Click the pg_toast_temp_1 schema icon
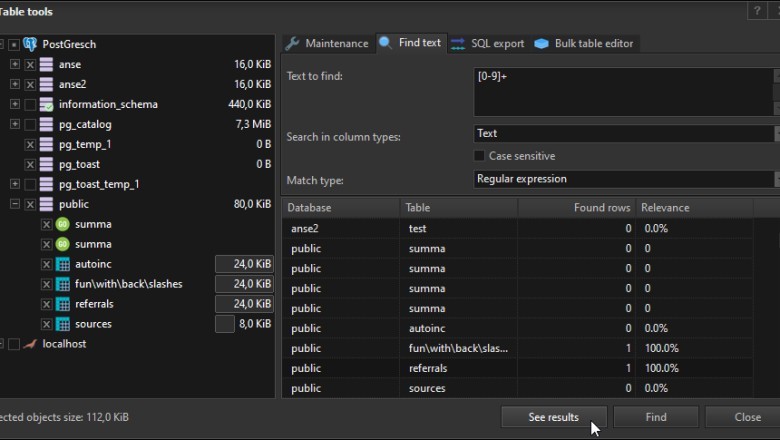780x440 pixels. click(46, 184)
